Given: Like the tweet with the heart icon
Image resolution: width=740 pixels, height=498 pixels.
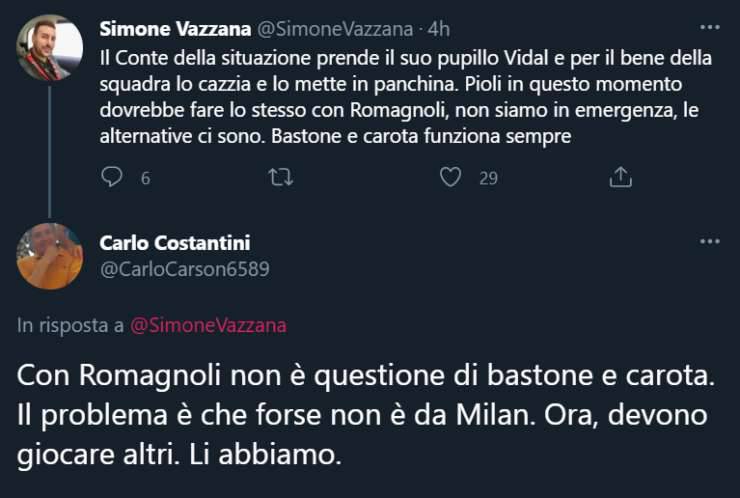Looking at the screenshot, I should click(451, 177).
